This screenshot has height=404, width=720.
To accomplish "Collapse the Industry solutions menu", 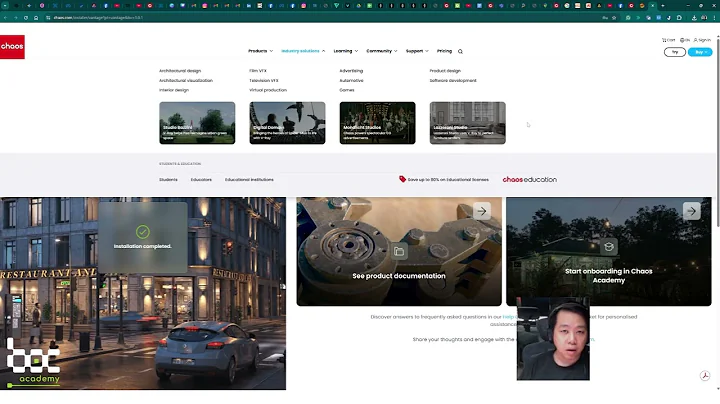I will pos(303,51).
